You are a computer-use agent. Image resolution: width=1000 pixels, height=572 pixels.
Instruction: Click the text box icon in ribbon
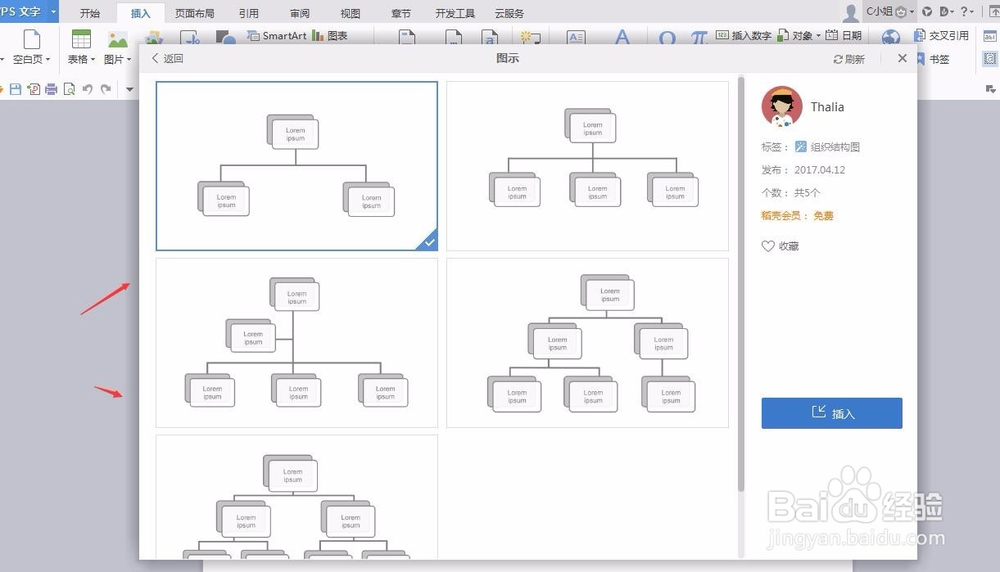pyautogui.click(x=576, y=38)
